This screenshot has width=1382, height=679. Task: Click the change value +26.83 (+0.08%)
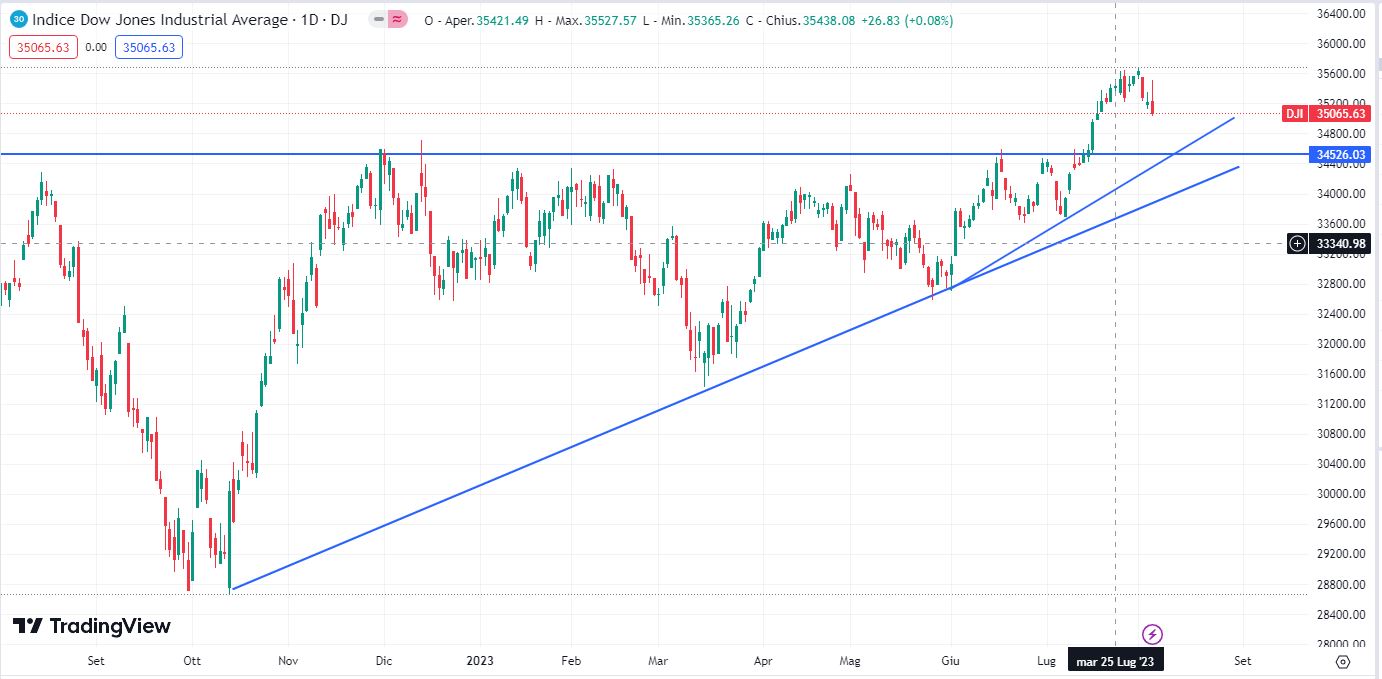tap(907, 20)
